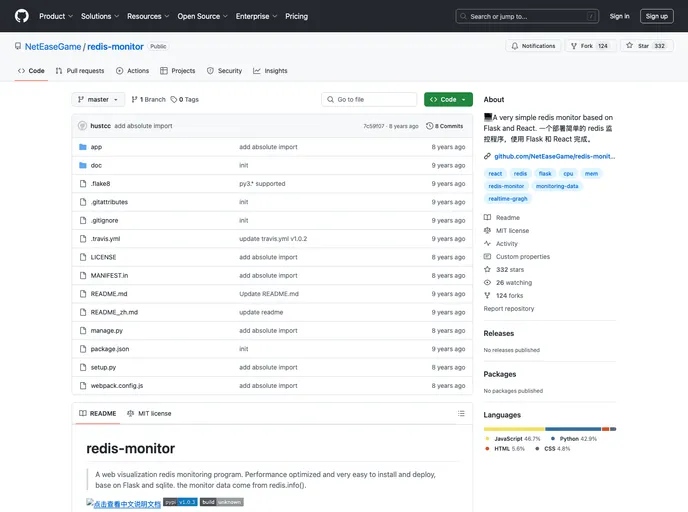Click the README outline icon on right
688x512 pixels.
459,413
